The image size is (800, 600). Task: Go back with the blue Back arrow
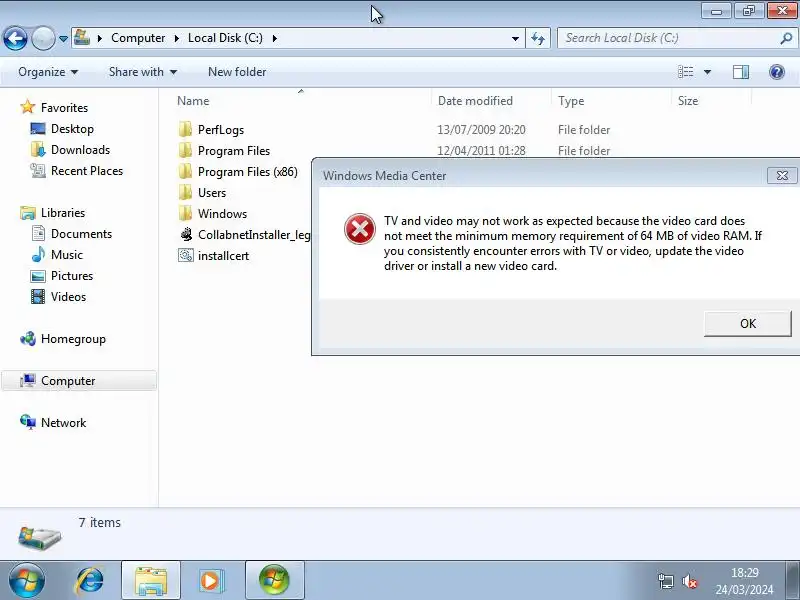[x=15, y=38]
